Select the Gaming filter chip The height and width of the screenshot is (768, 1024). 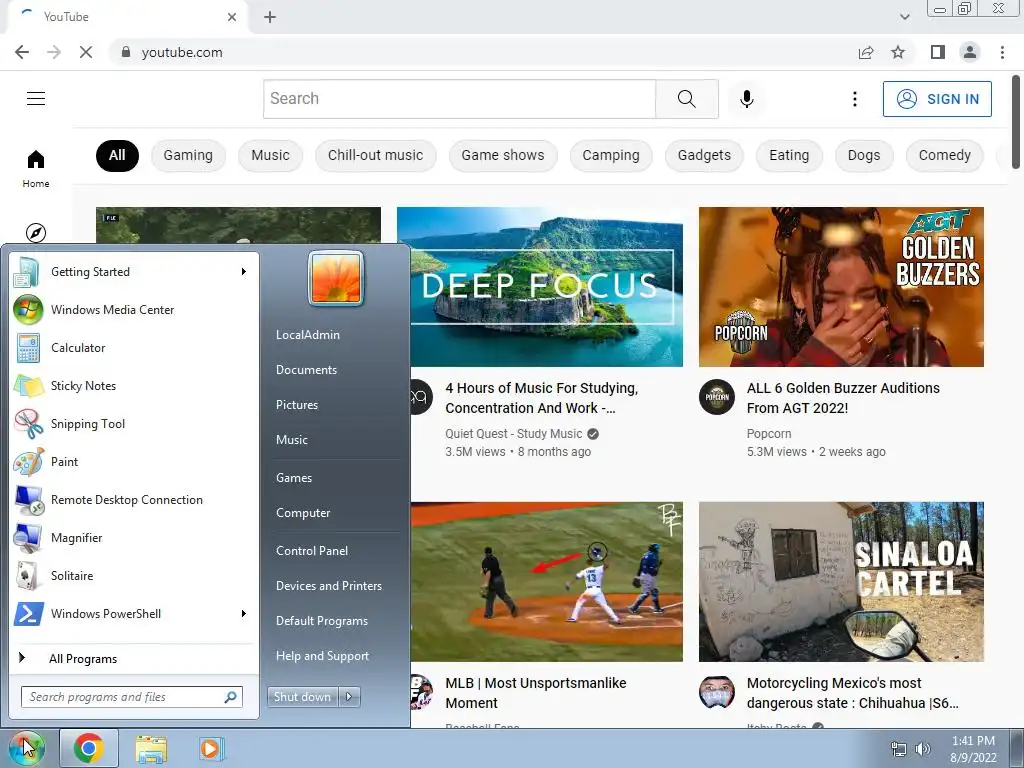pos(188,155)
